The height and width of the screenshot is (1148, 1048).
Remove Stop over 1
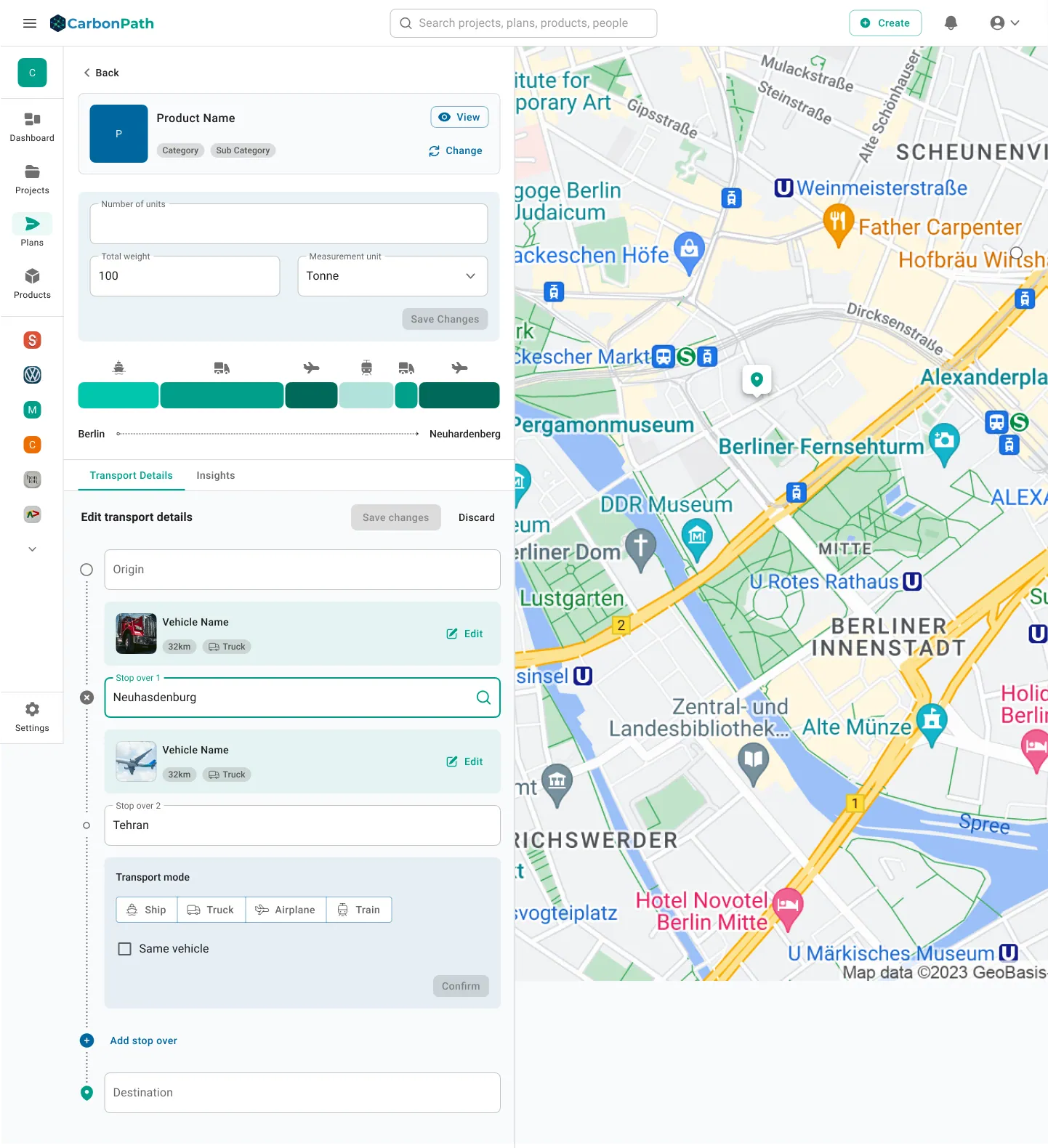[86, 698]
